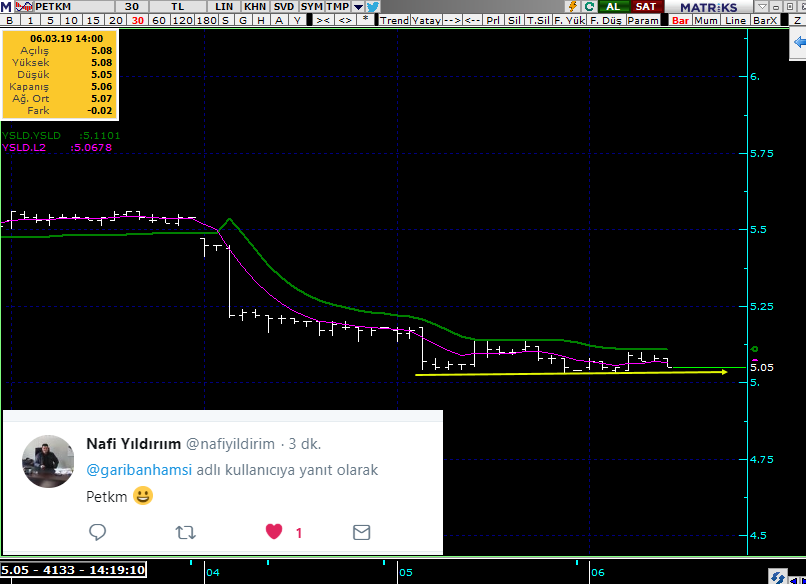This screenshot has width=806, height=584.
Task: Open the Nafi Yıldırım name link
Action: point(134,444)
